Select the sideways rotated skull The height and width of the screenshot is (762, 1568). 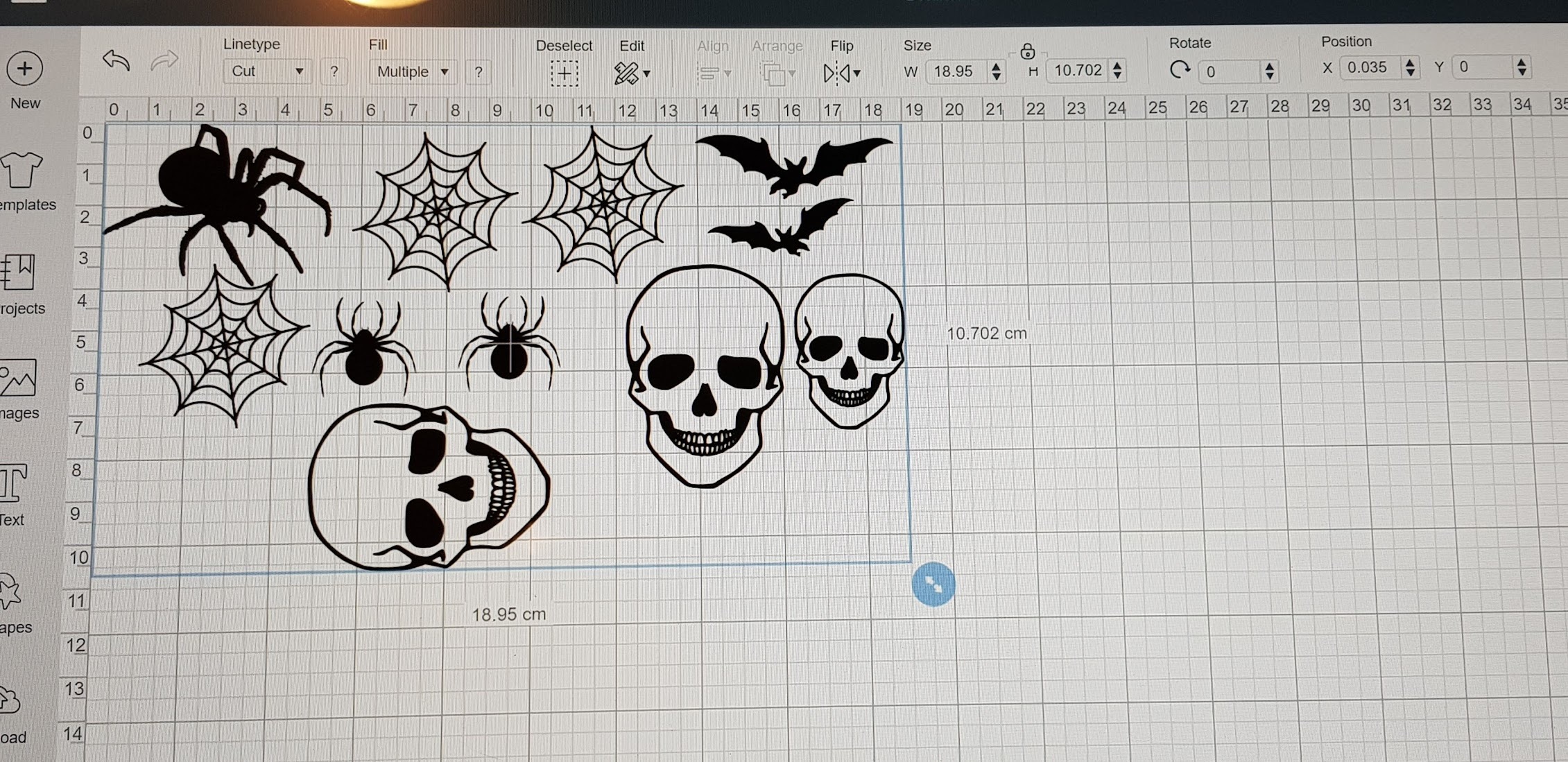pos(429,487)
